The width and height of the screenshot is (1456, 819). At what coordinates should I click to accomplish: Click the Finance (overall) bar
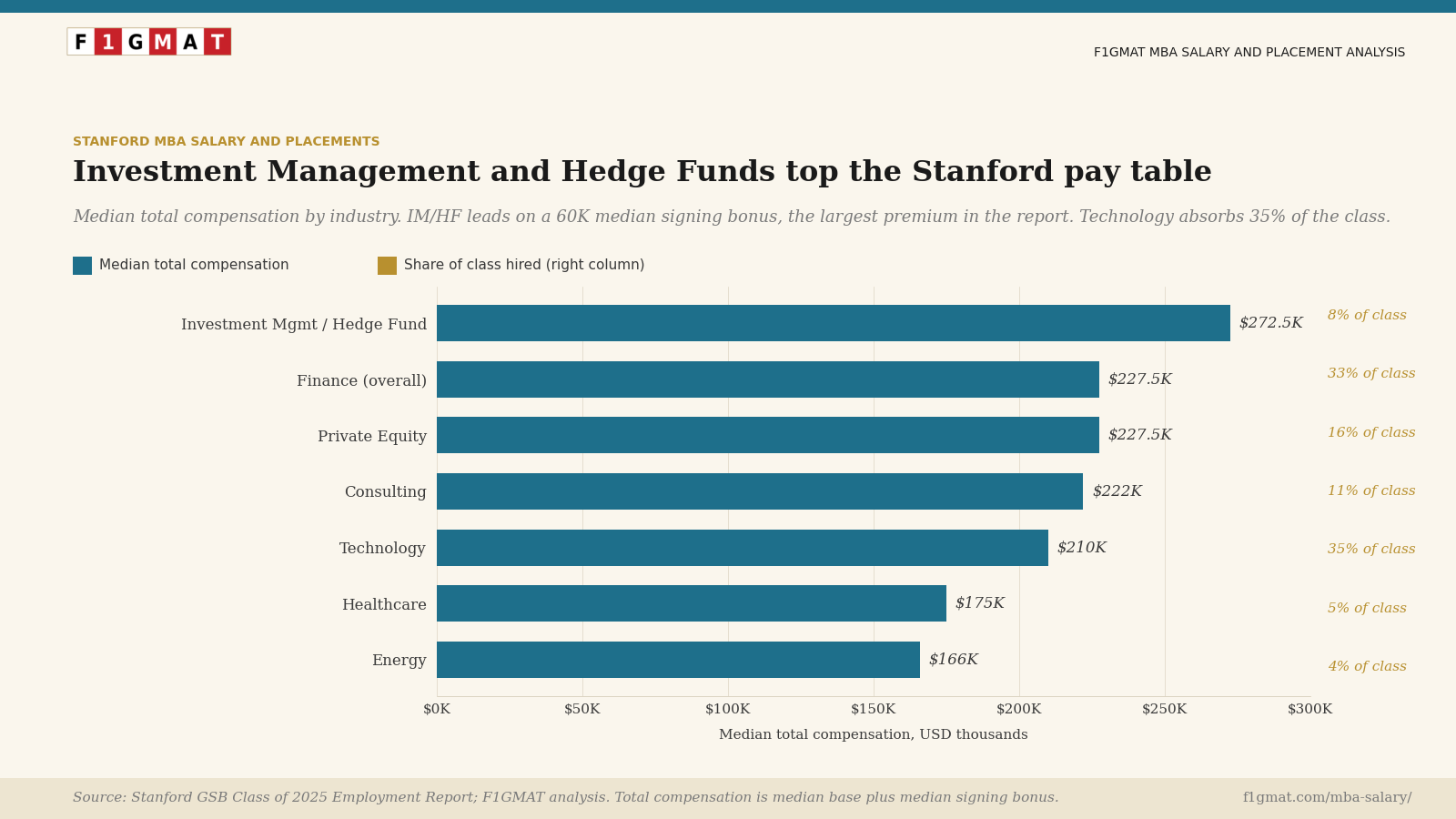(x=768, y=379)
